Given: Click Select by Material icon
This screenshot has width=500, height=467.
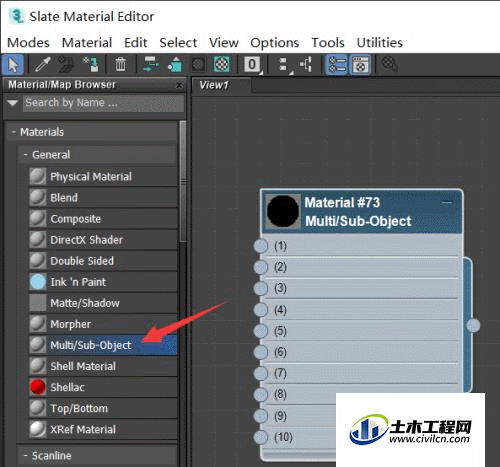Looking at the screenshot, I should coord(389,64).
